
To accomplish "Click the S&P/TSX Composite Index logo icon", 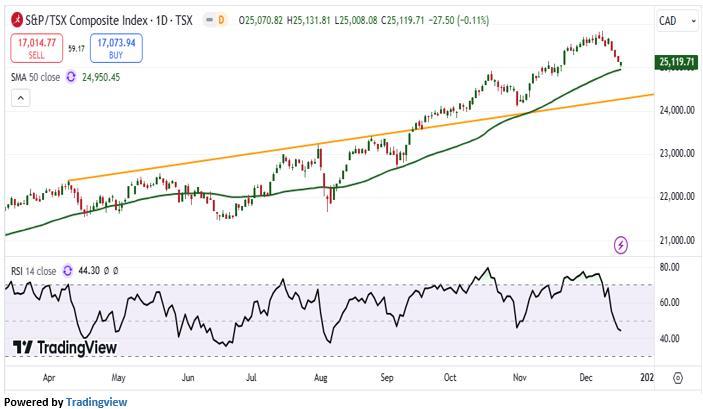I will 17,20.
